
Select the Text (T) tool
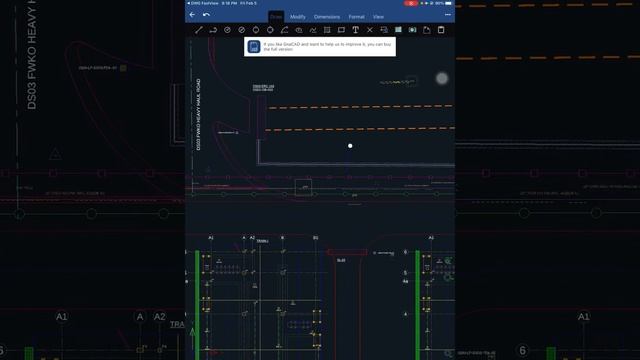(x=356, y=30)
